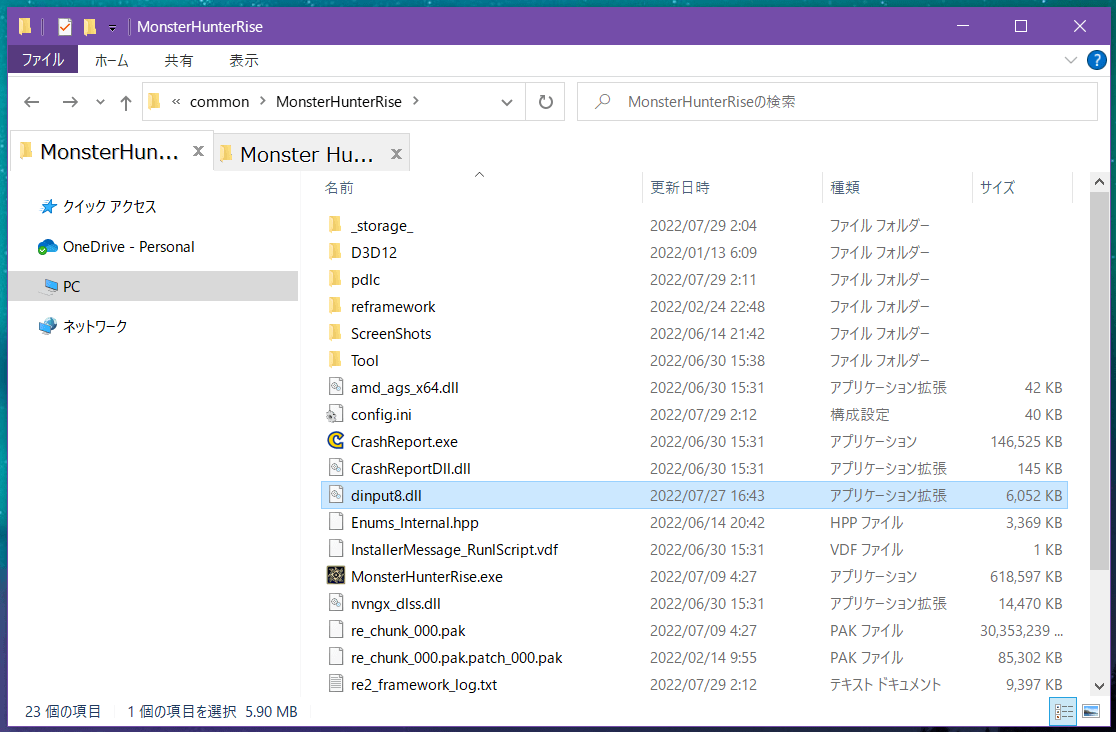Screen dimensions: 1116x732
Task: Click the scrollbar up arrow
Action: point(1099,182)
